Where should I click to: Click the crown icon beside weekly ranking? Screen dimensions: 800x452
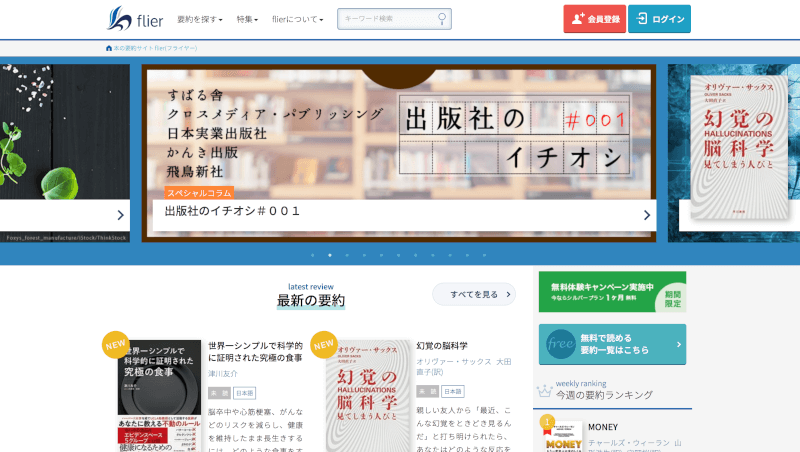544,390
